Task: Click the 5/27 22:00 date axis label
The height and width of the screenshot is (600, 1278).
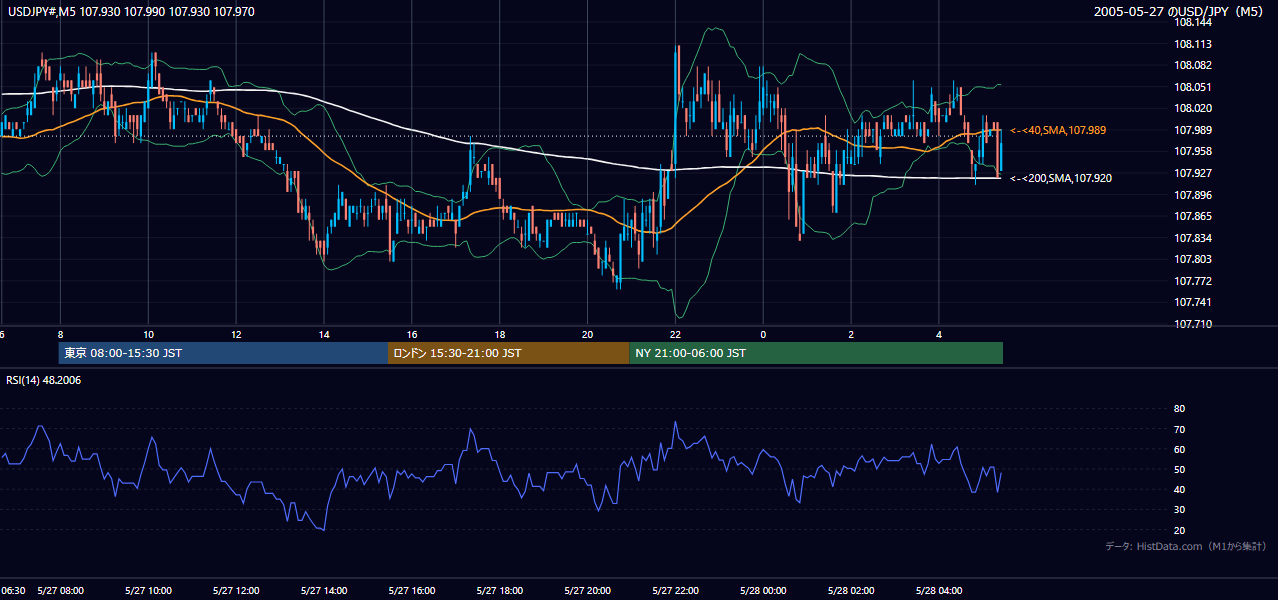Action: tap(675, 591)
